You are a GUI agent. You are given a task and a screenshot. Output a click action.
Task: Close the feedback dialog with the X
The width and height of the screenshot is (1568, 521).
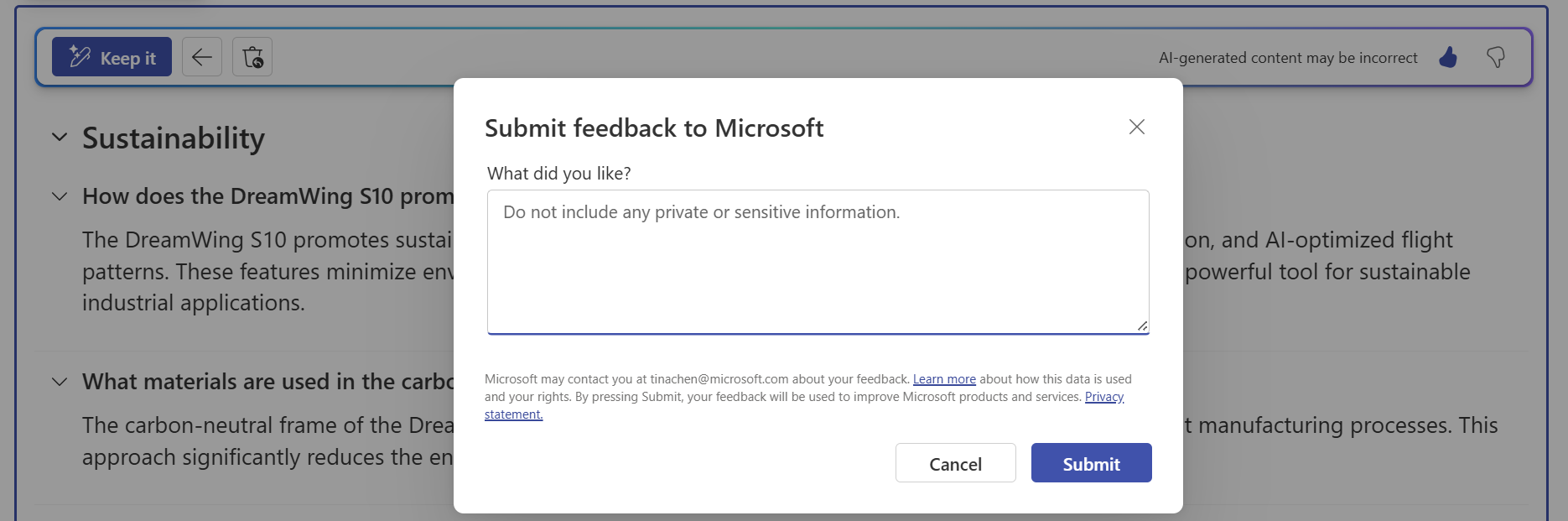pos(1137,127)
